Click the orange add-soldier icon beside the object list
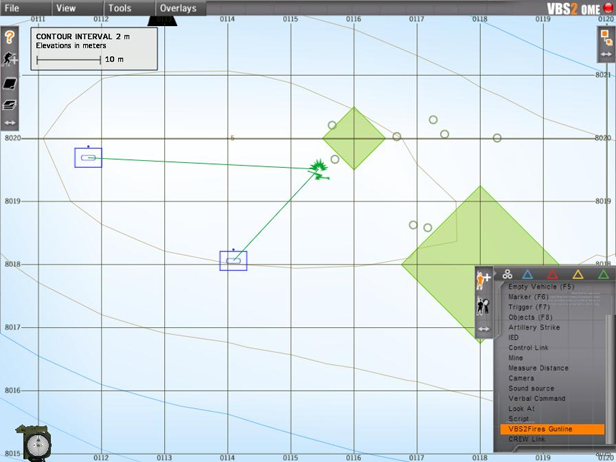The width and height of the screenshot is (616, 462). (483, 280)
